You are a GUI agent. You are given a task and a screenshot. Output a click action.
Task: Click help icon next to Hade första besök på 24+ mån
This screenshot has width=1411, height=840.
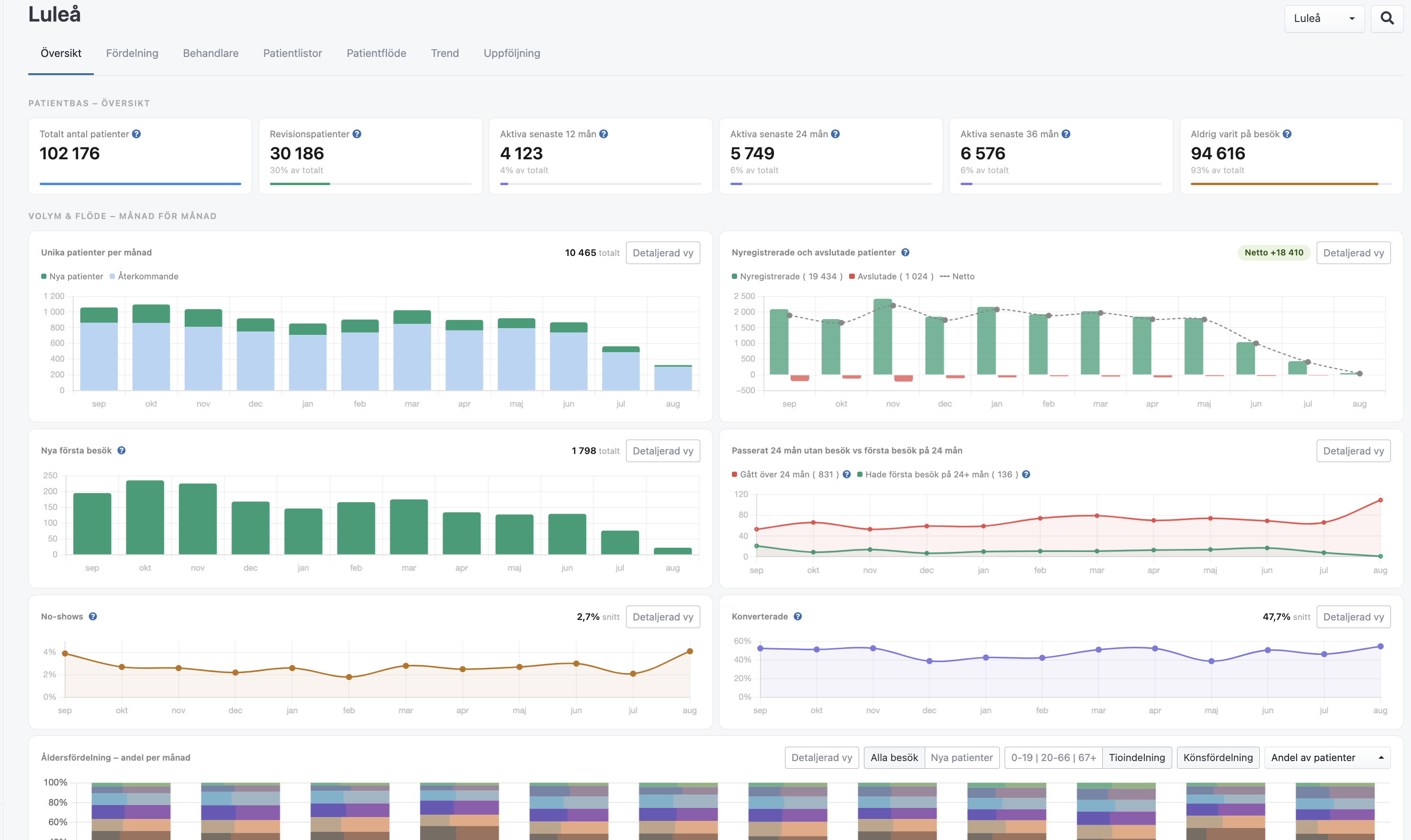coord(1026,475)
